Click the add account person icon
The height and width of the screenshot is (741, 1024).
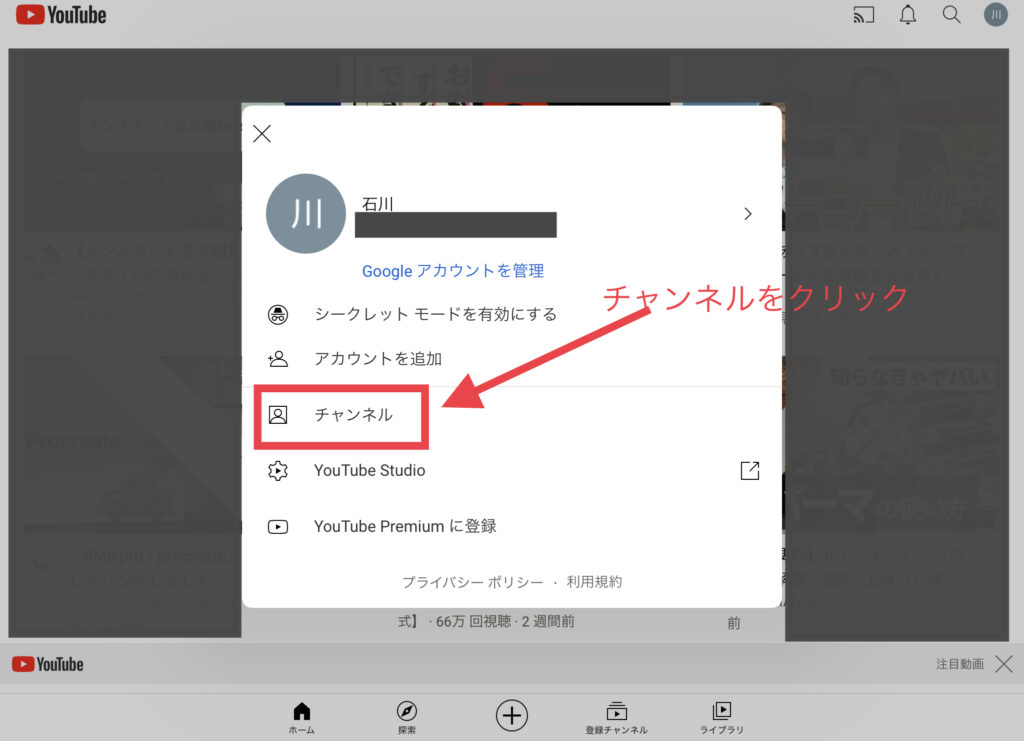tap(278, 359)
